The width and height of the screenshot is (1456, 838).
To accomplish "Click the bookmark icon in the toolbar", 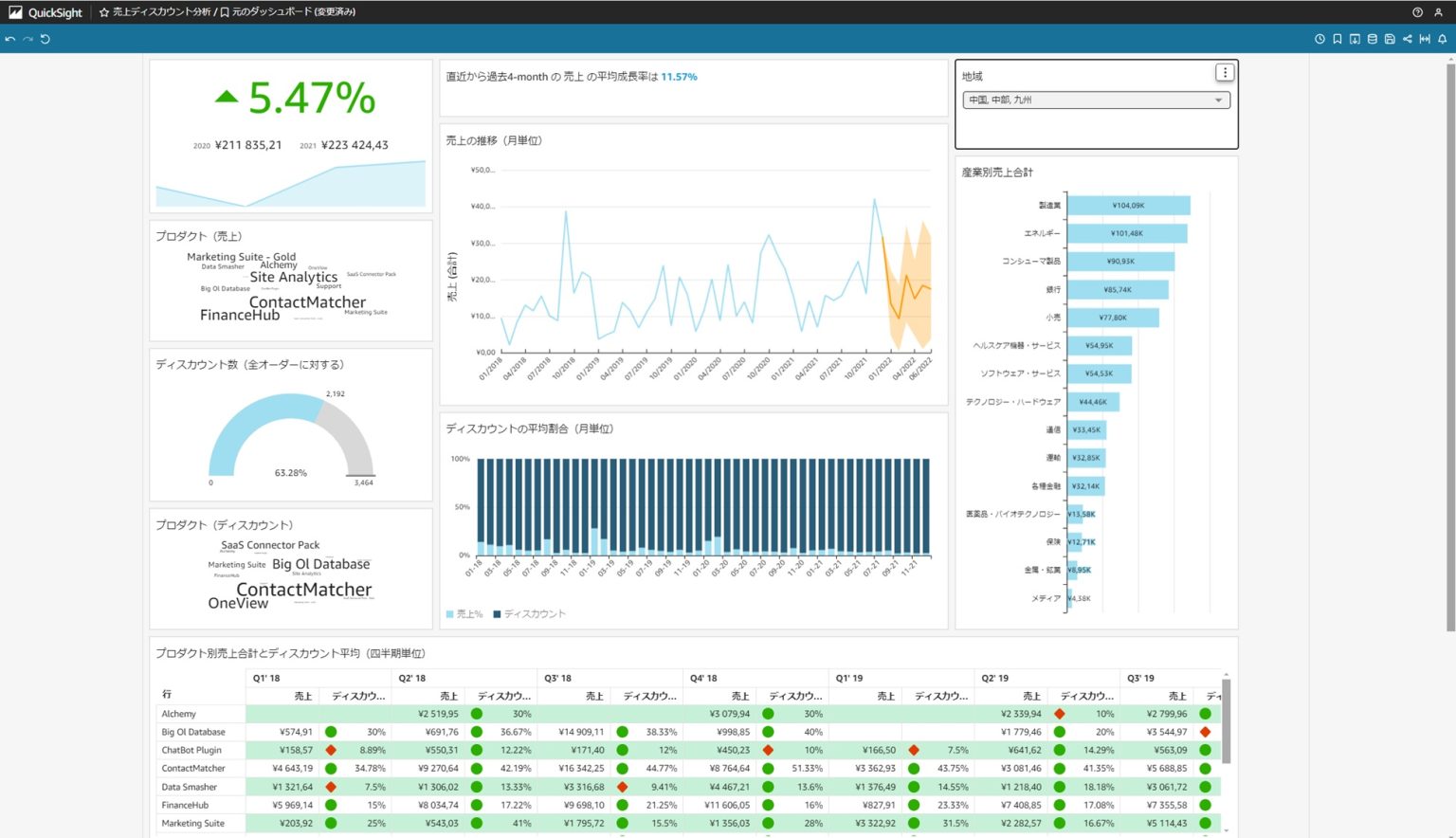I will coord(1337,39).
